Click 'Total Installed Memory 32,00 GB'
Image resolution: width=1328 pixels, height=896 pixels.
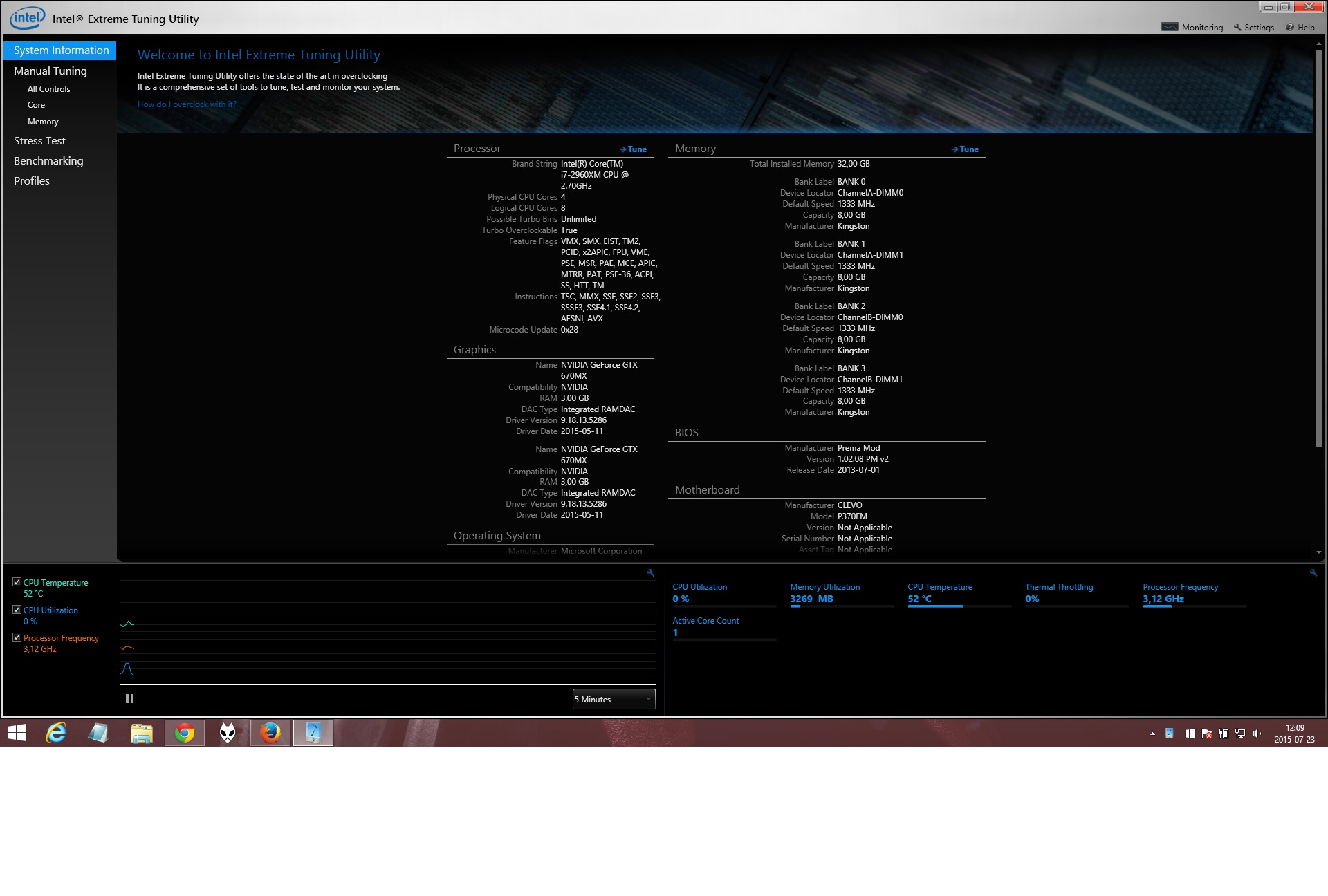809,164
